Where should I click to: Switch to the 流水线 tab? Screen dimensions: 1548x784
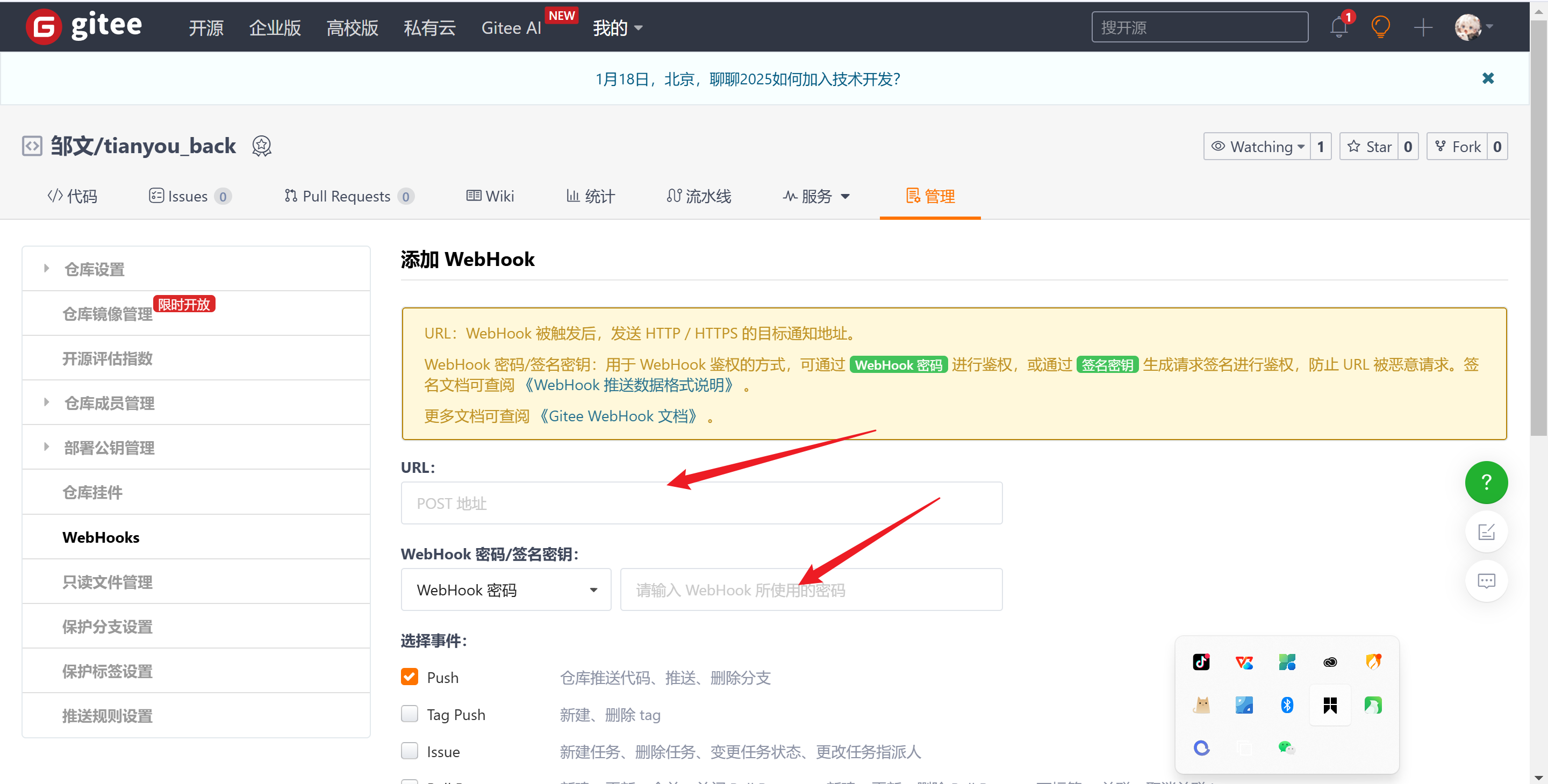698,196
